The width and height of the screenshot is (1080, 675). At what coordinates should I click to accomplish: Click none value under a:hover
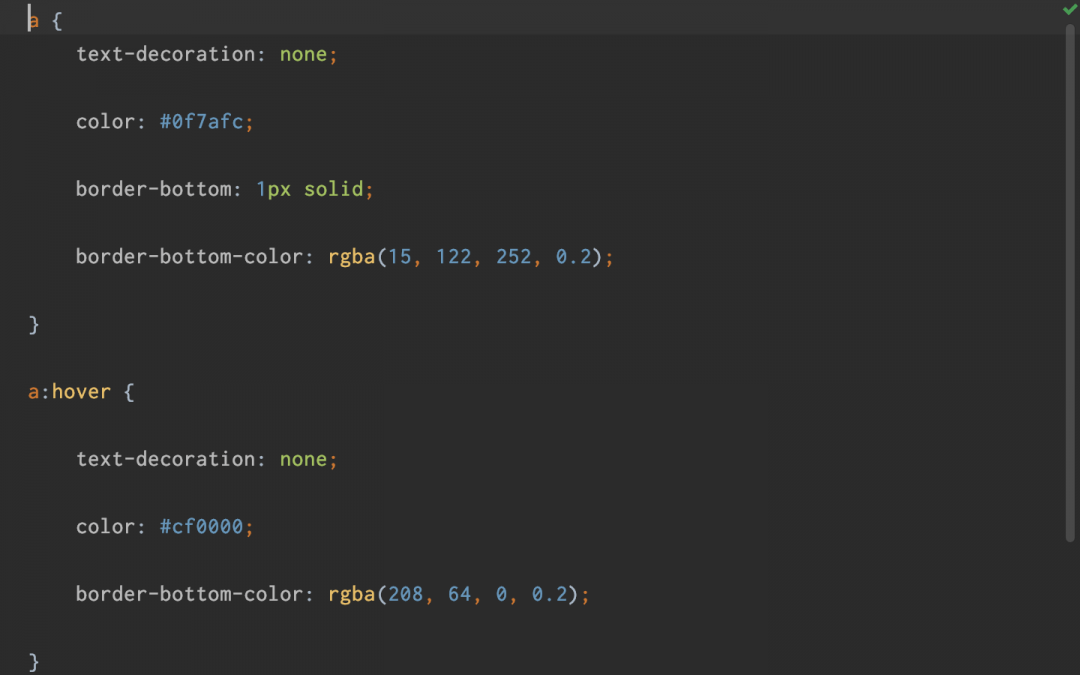click(303, 460)
